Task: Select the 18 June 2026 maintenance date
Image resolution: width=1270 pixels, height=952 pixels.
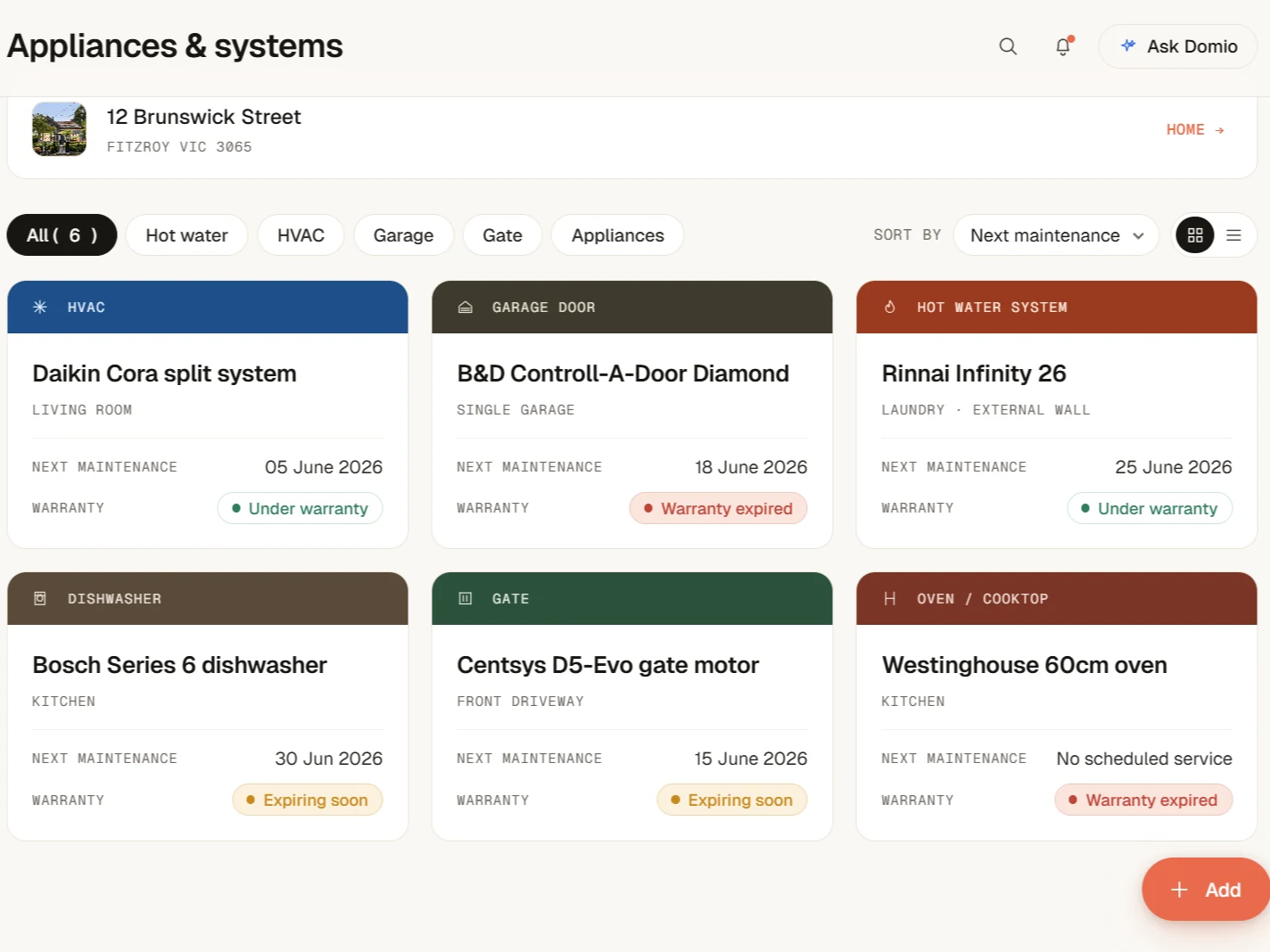Action: [751, 467]
